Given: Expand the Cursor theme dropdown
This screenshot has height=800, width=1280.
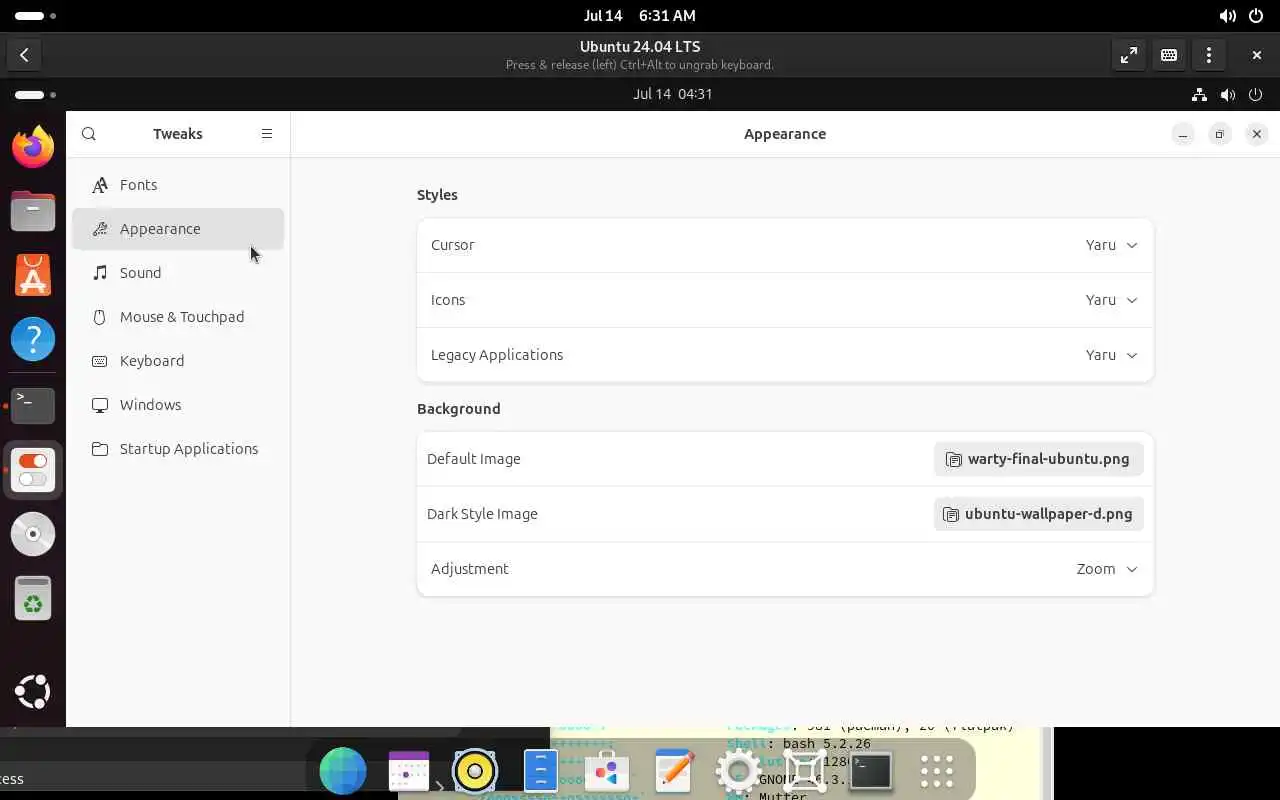Looking at the screenshot, I should click(x=785, y=245).
